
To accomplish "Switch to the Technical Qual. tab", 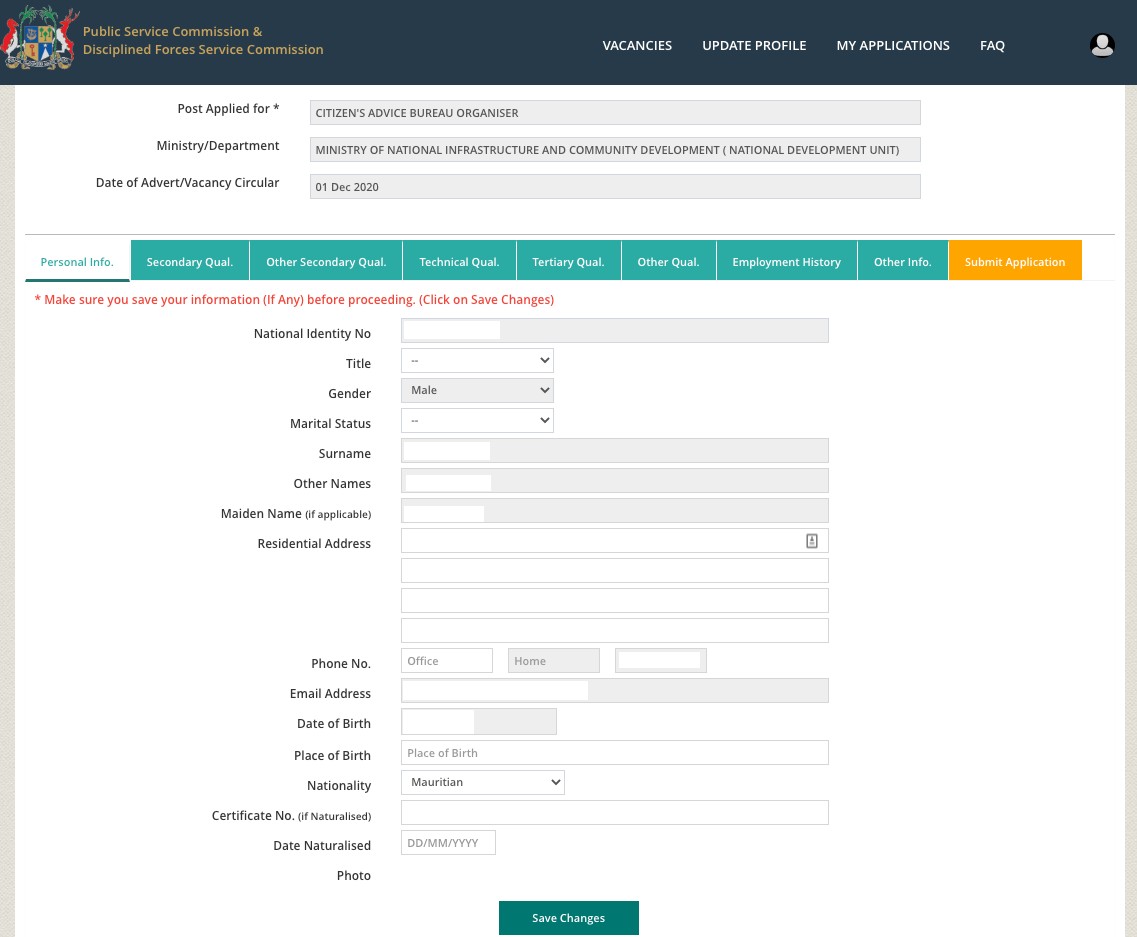I will point(459,260).
